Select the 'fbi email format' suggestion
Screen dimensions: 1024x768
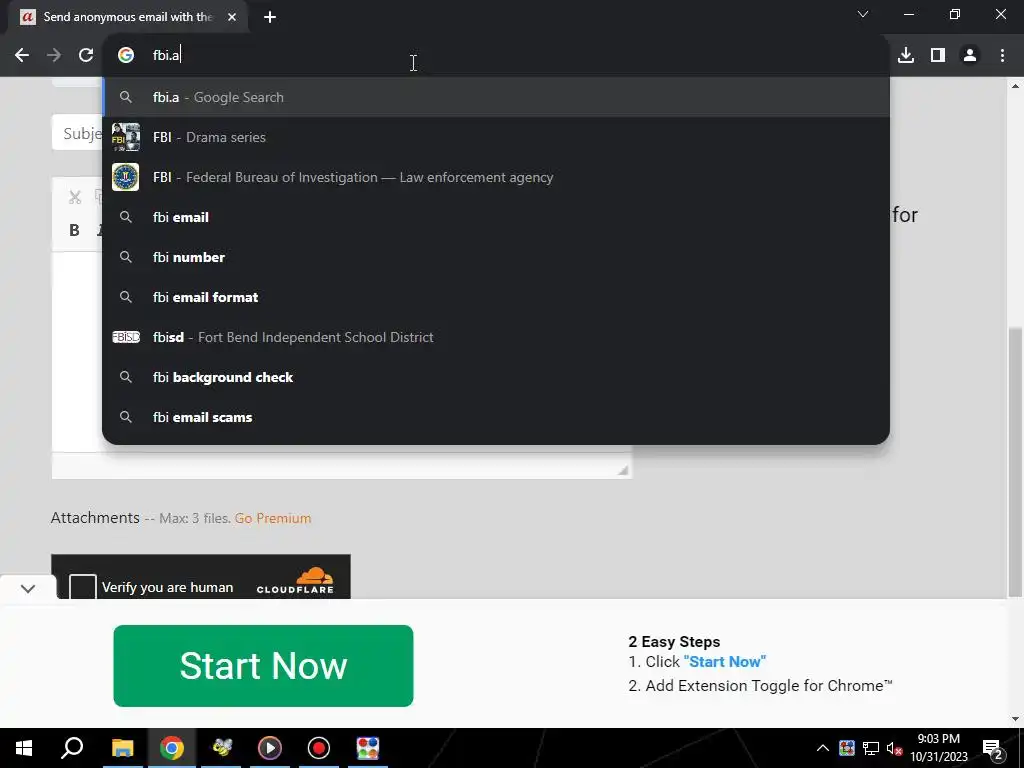(x=496, y=297)
